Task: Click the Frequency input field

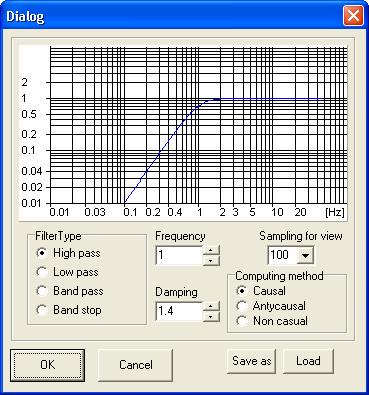Action: 179,255
